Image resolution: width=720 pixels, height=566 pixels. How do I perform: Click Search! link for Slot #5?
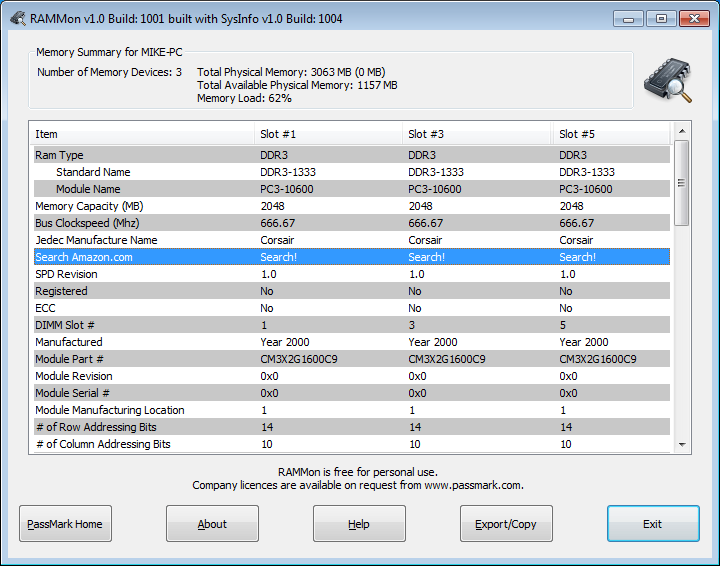coord(576,257)
